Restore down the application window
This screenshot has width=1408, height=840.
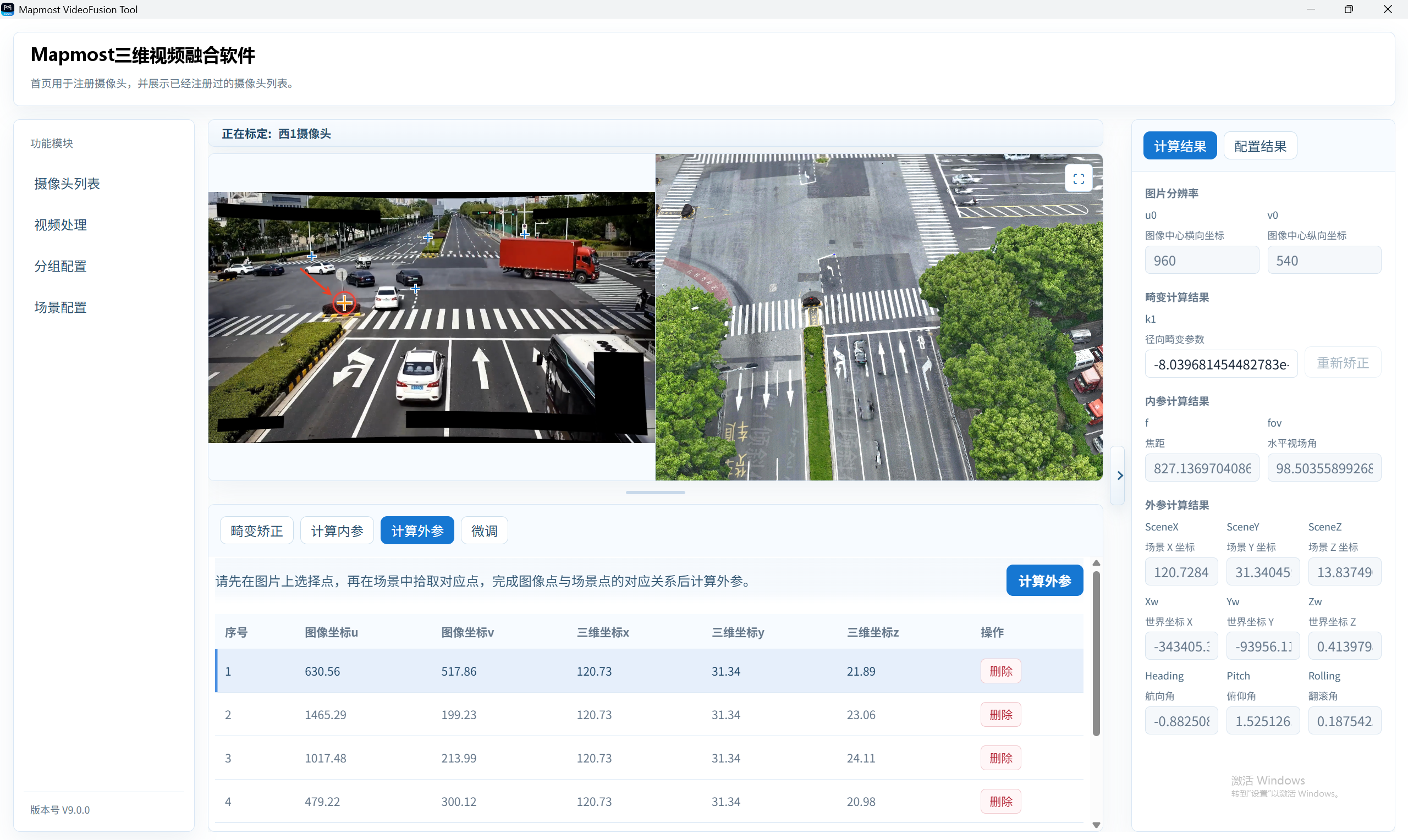[x=1349, y=9]
